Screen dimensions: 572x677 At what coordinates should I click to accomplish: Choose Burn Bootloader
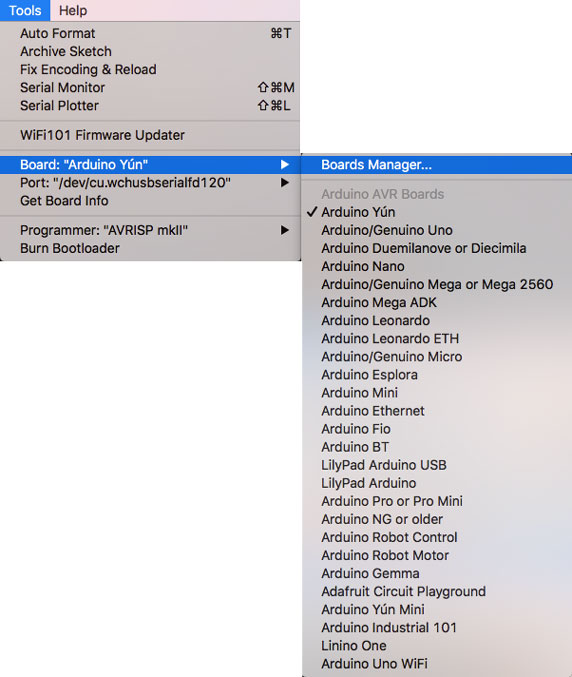point(150,248)
